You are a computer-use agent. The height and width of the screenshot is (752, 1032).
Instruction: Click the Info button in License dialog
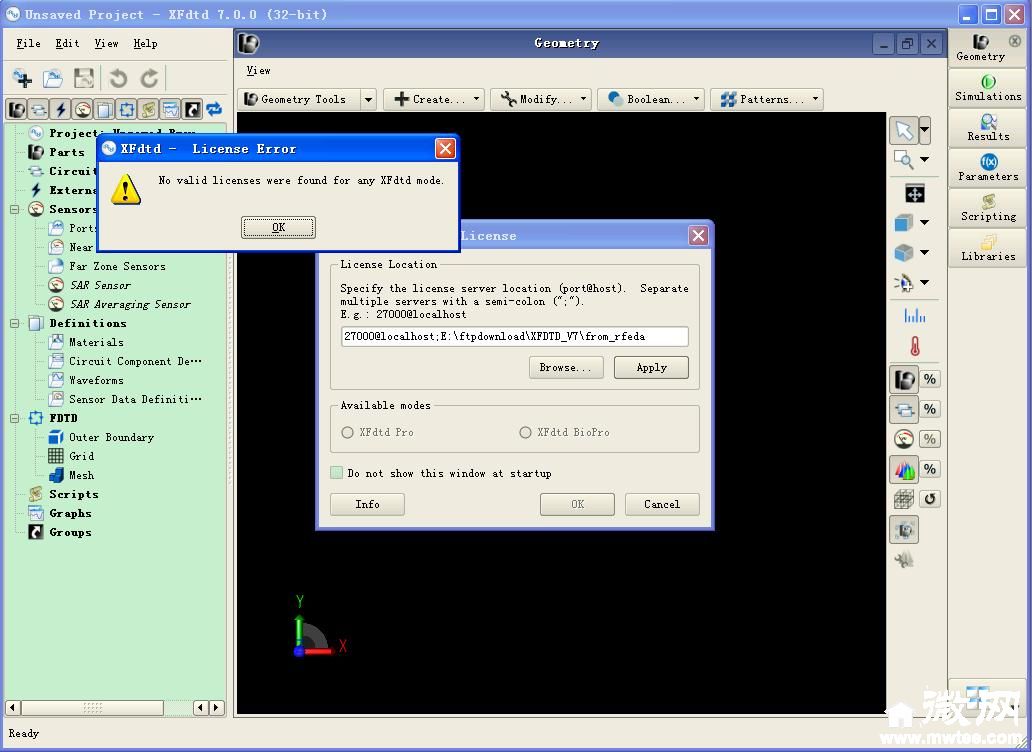[367, 504]
